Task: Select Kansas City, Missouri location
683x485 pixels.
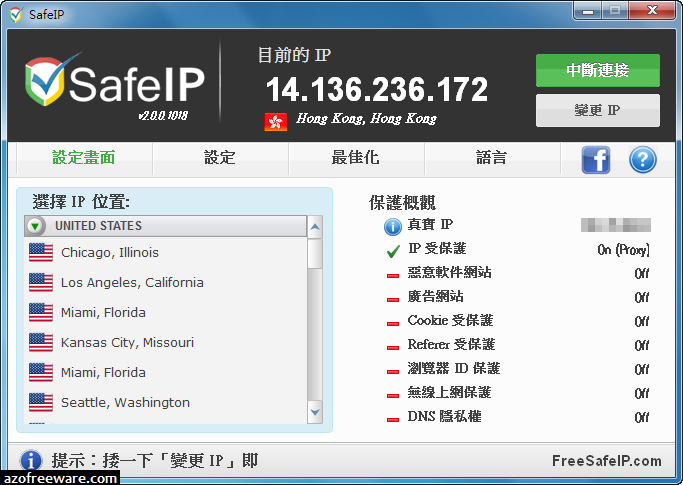Action: click(166, 343)
